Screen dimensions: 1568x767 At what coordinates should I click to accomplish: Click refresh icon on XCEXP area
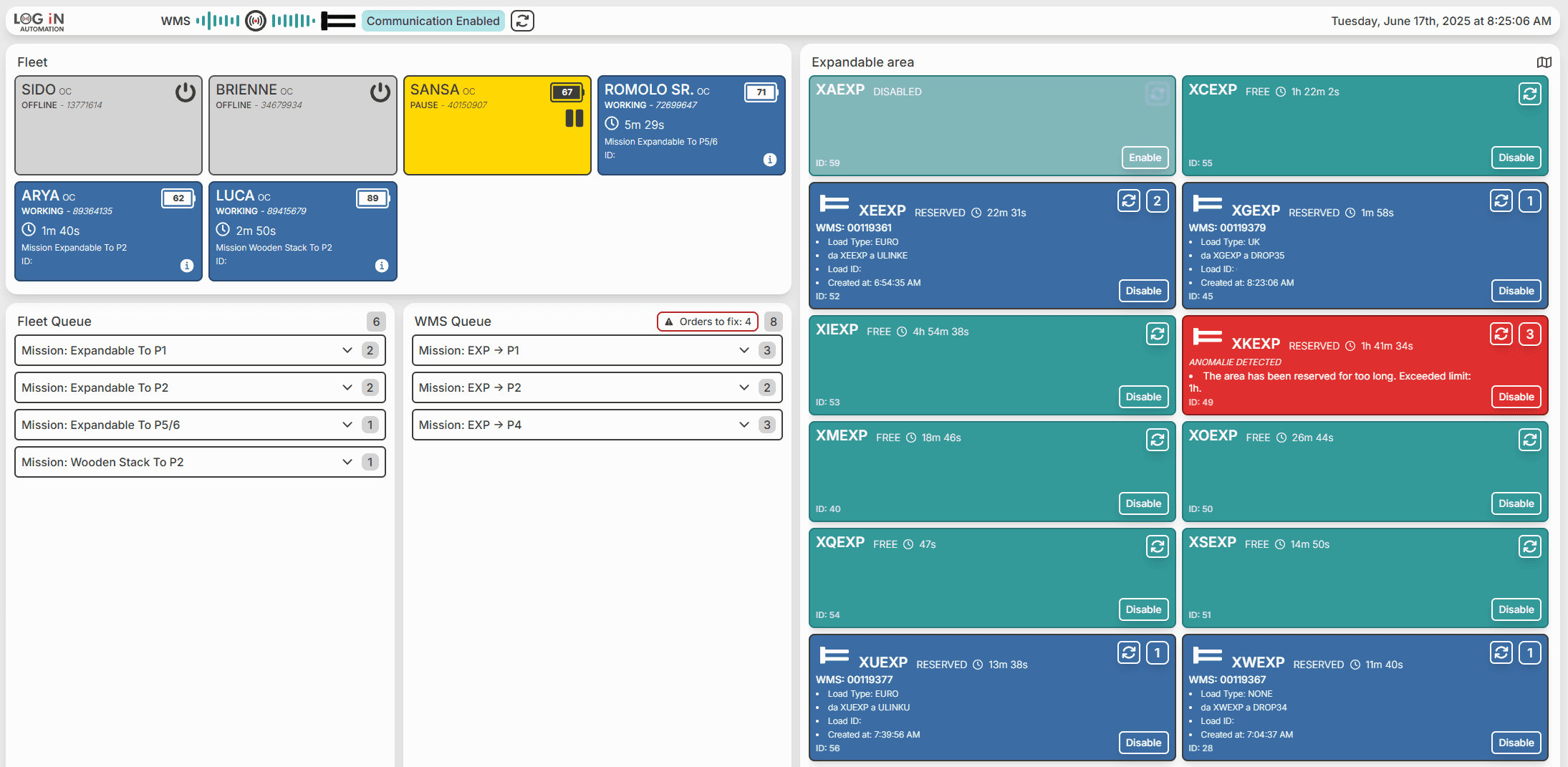pyautogui.click(x=1530, y=94)
